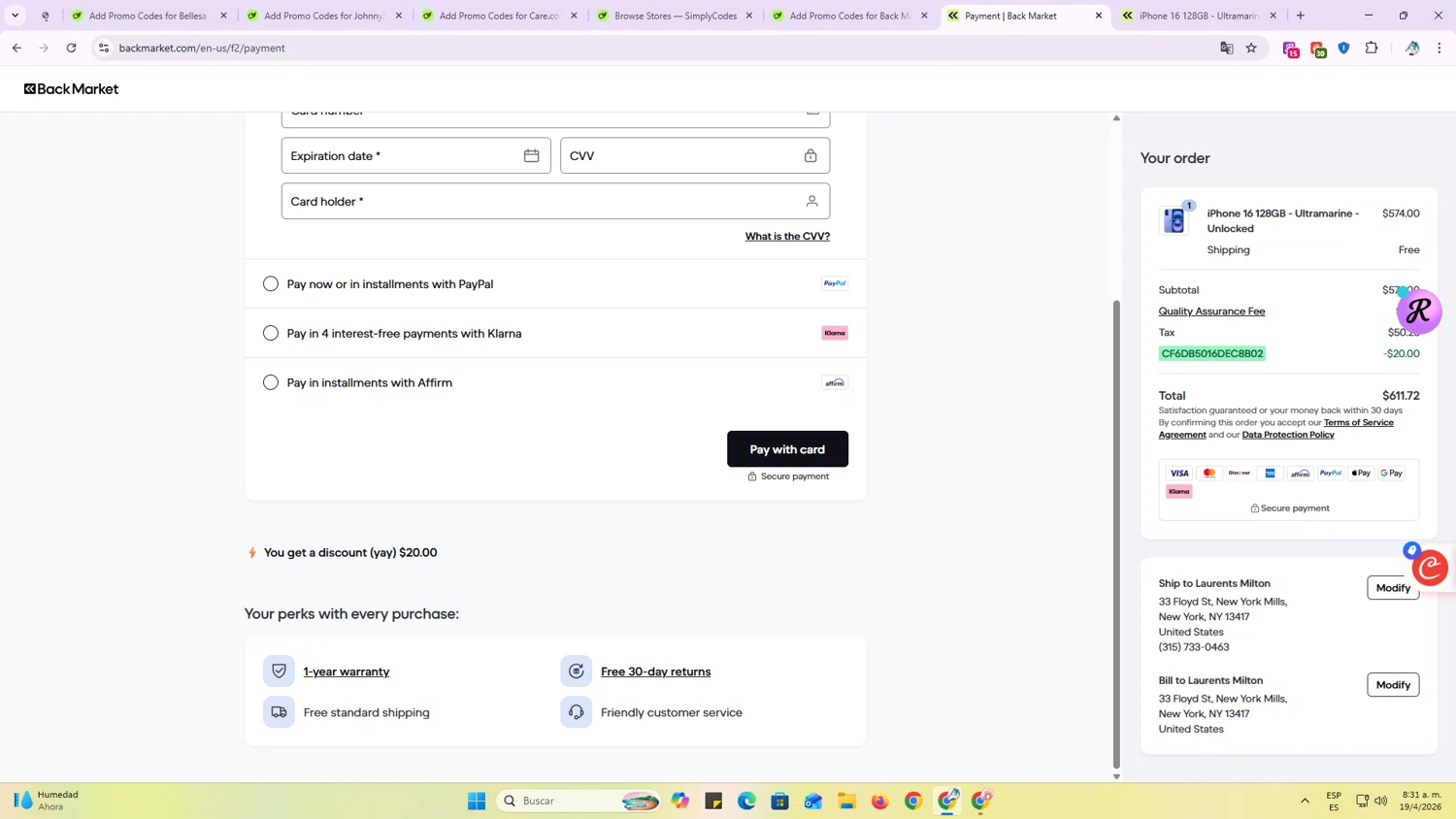Switch to iPhone 16 128GB Ultramarine tab
The width and height of the screenshot is (1456, 819).
[x=1199, y=16]
